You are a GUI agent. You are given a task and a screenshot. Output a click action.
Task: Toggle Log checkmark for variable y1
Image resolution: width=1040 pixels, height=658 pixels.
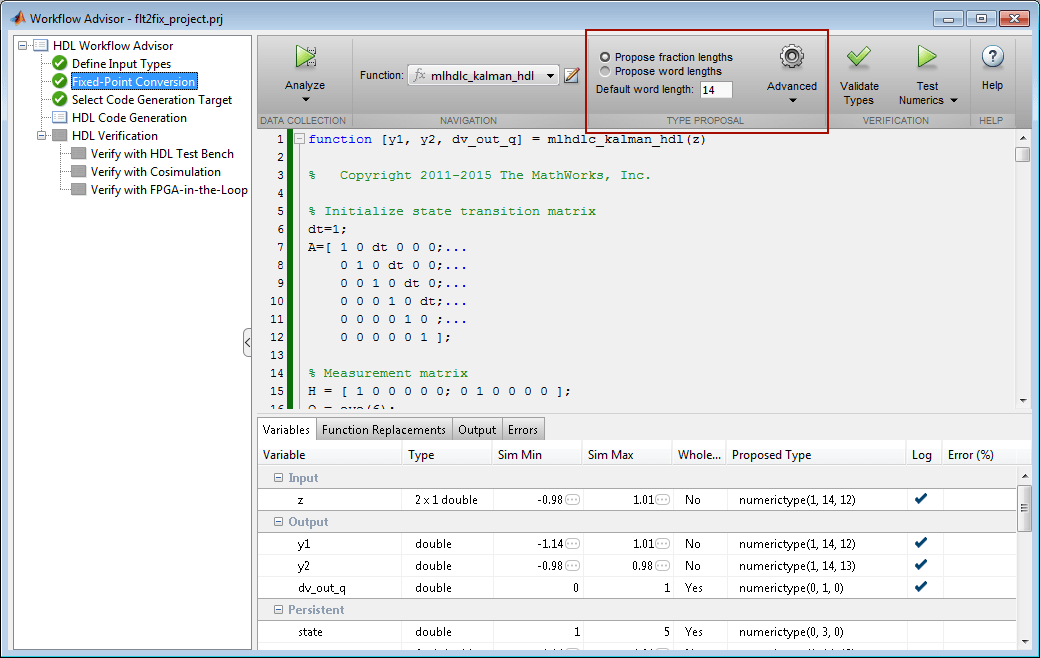pyautogui.click(x=921, y=543)
